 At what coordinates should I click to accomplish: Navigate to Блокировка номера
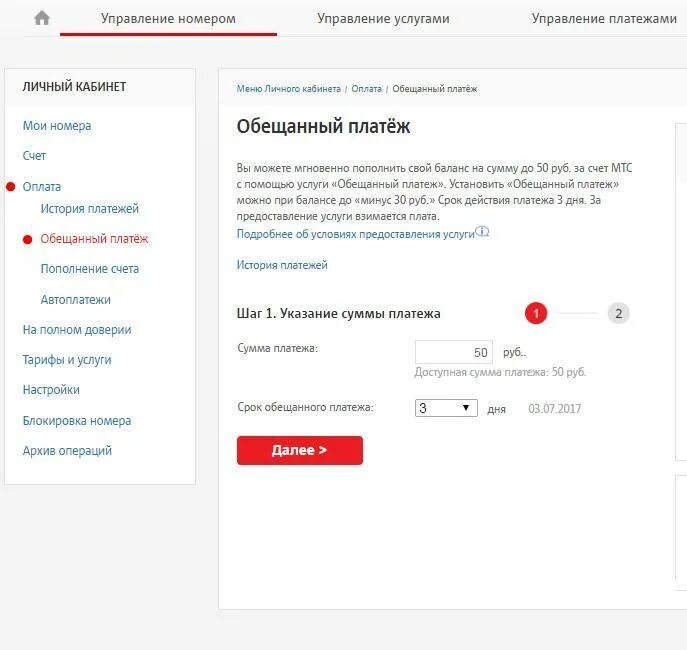click(x=77, y=420)
